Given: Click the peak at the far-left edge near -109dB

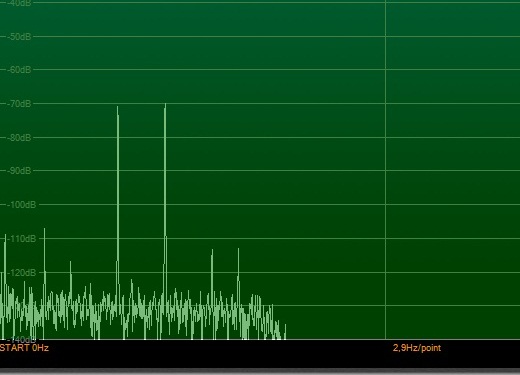Looking at the screenshot, I should click(5, 235).
